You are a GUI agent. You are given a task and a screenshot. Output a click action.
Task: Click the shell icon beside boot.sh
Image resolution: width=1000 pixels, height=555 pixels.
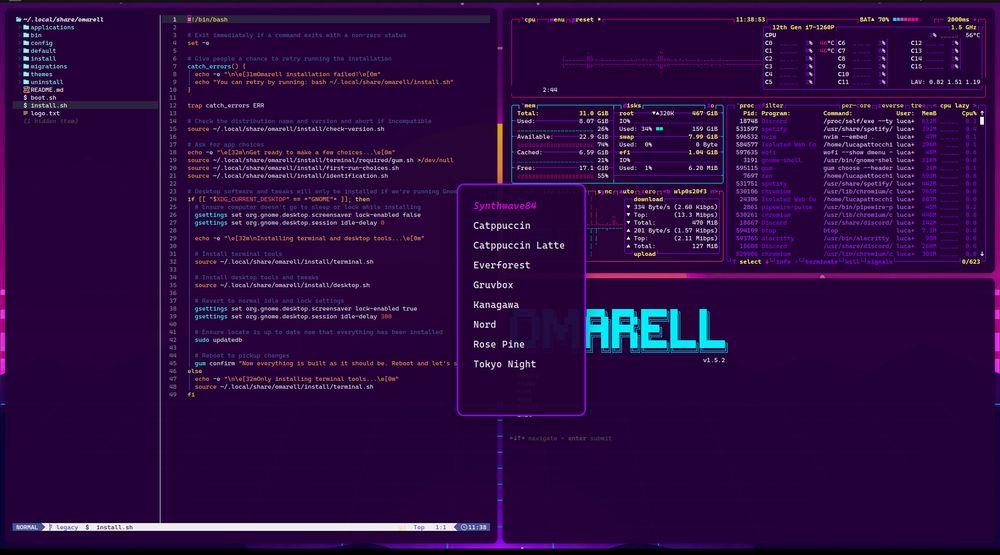tap(26, 98)
